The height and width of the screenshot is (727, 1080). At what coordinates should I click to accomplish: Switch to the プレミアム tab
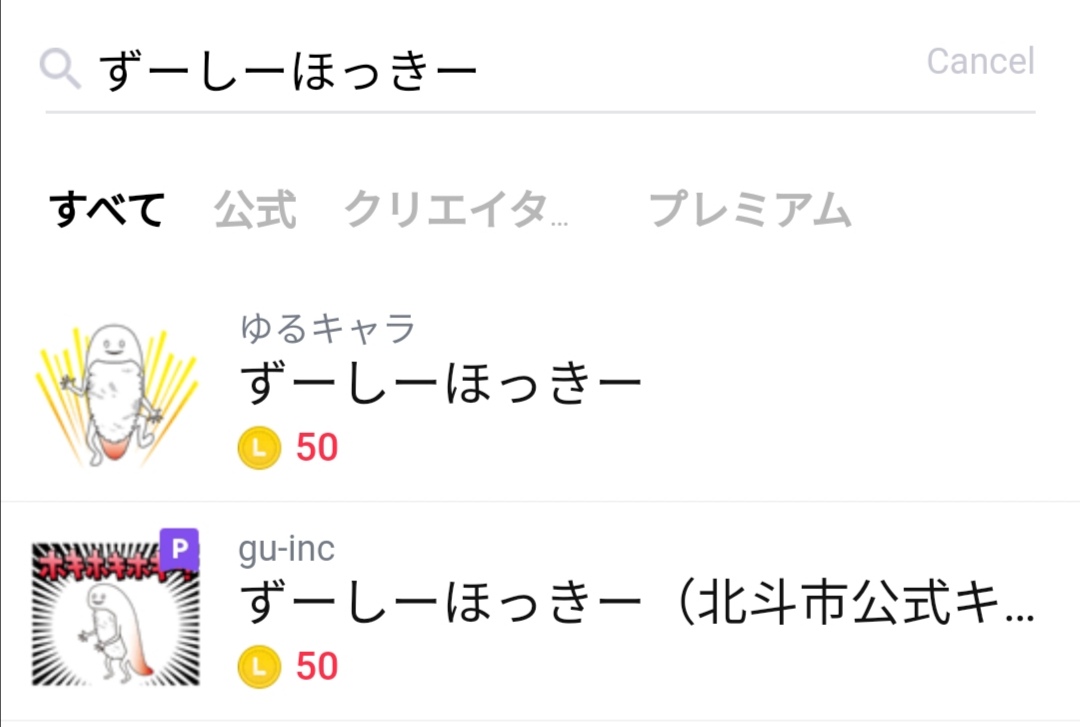point(750,209)
